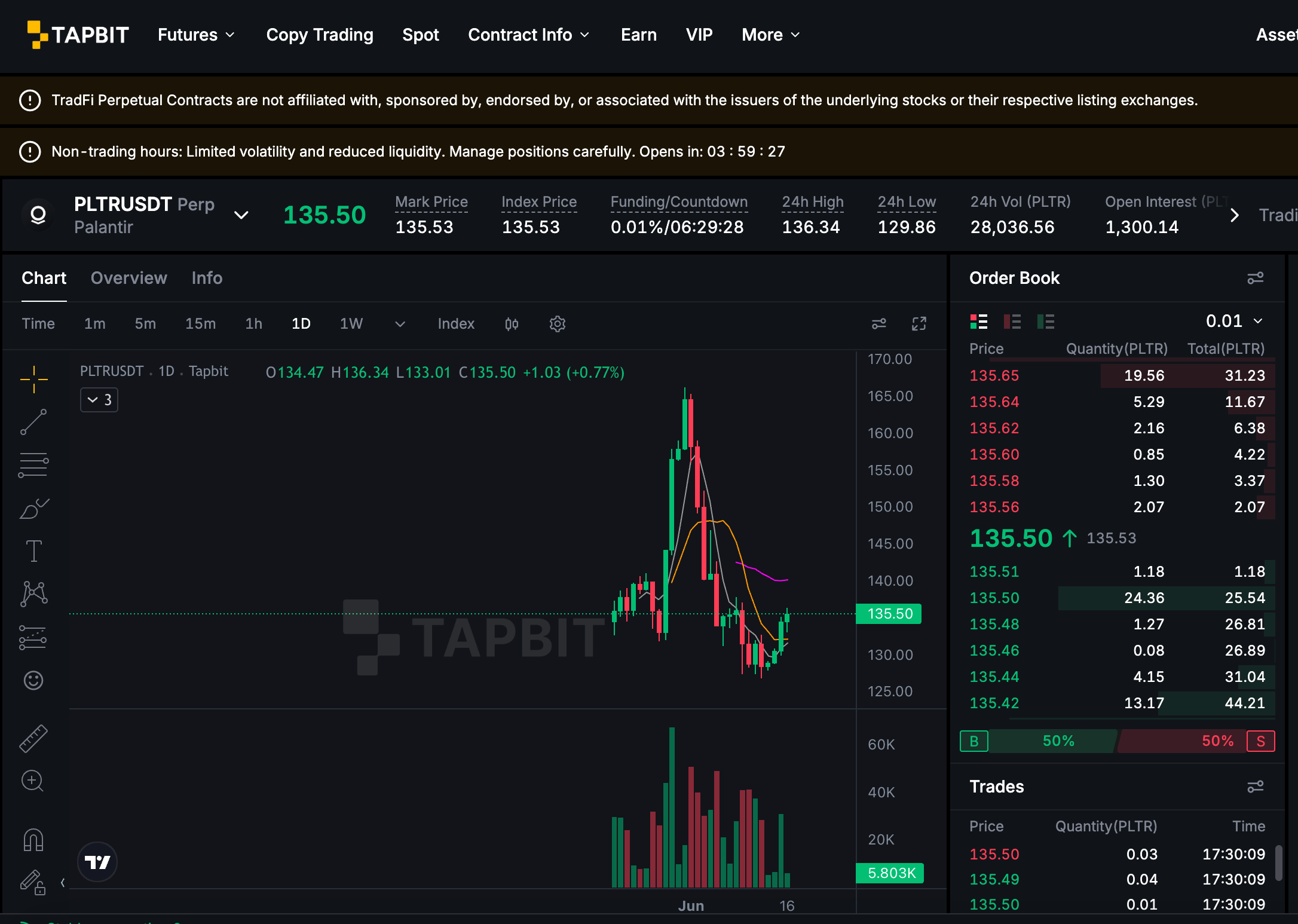Open the forecasting and measurement tools
This screenshot has width=1298, height=924.
(33, 637)
